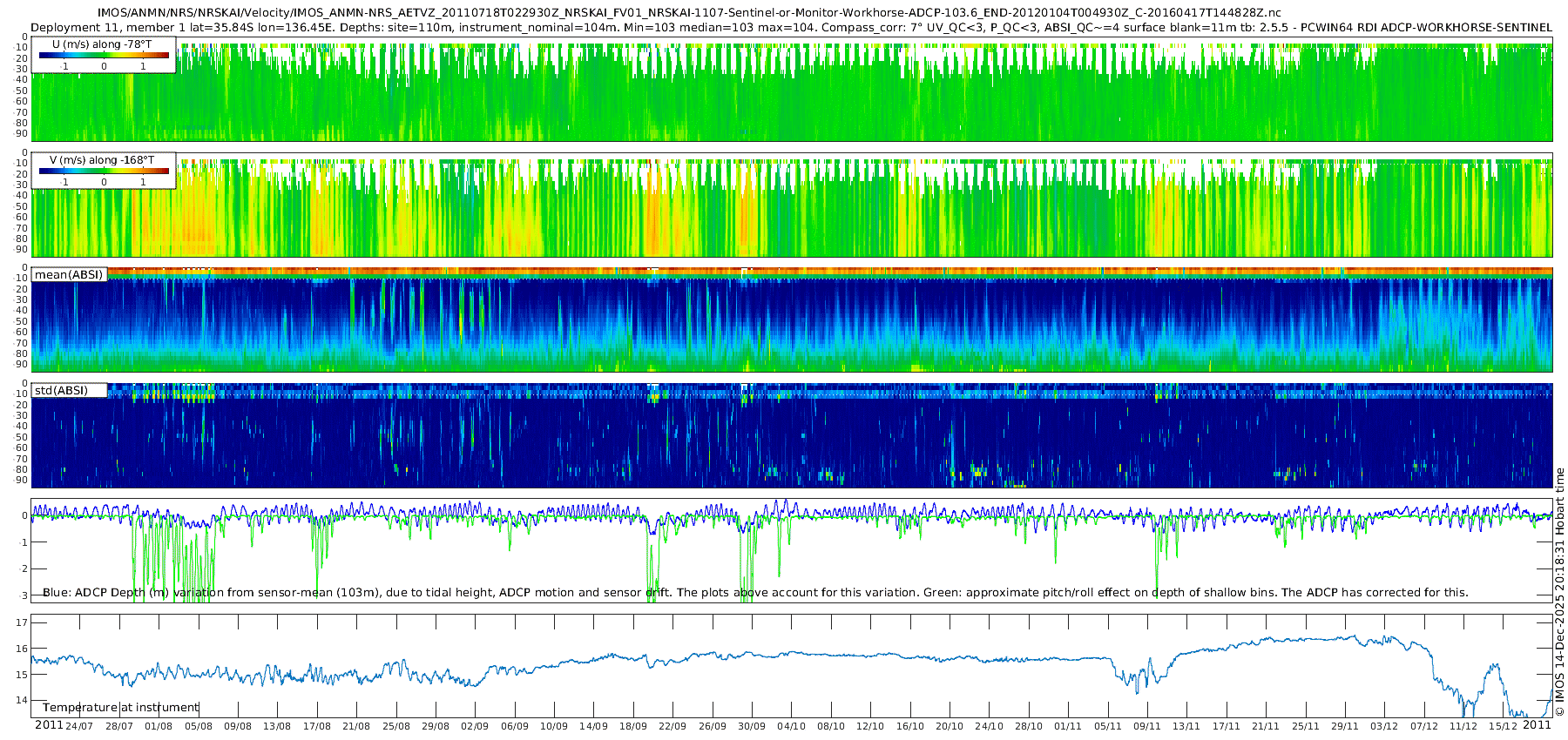Select the 'V (m/s) along -168°T' legend title
The image size is (1568, 740).
102,160
